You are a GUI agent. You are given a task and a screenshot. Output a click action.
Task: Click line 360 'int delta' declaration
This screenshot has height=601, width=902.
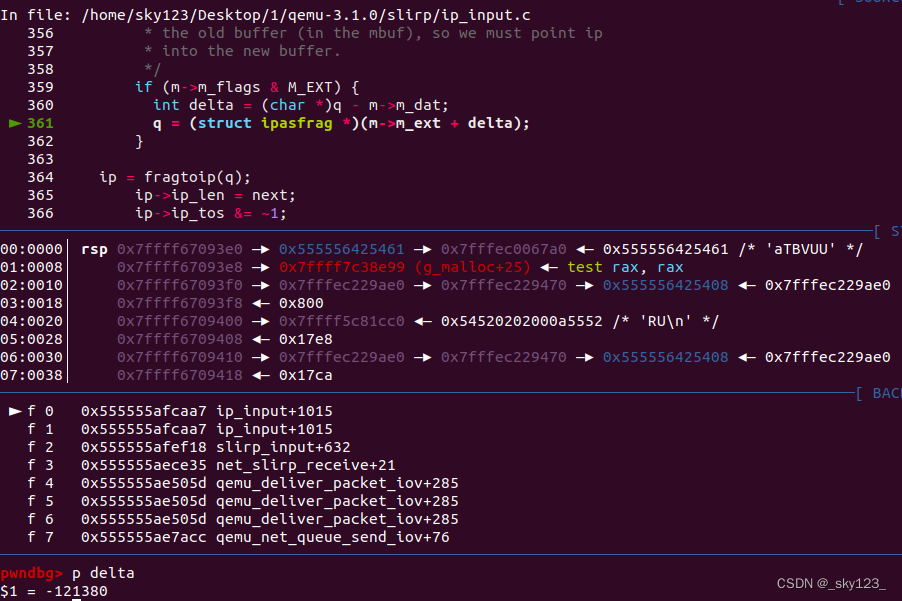[x=301, y=105]
